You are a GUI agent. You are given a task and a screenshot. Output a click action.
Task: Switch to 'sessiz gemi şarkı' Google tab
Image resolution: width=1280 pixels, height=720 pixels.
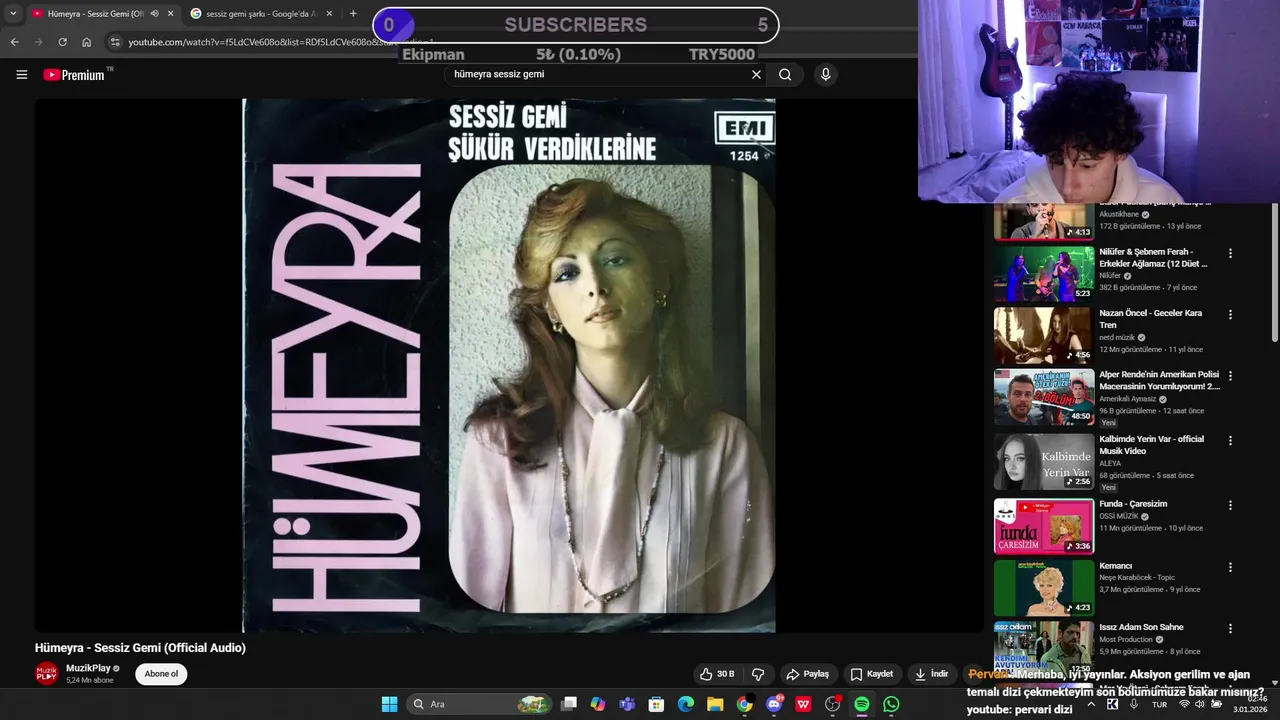pos(261,14)
